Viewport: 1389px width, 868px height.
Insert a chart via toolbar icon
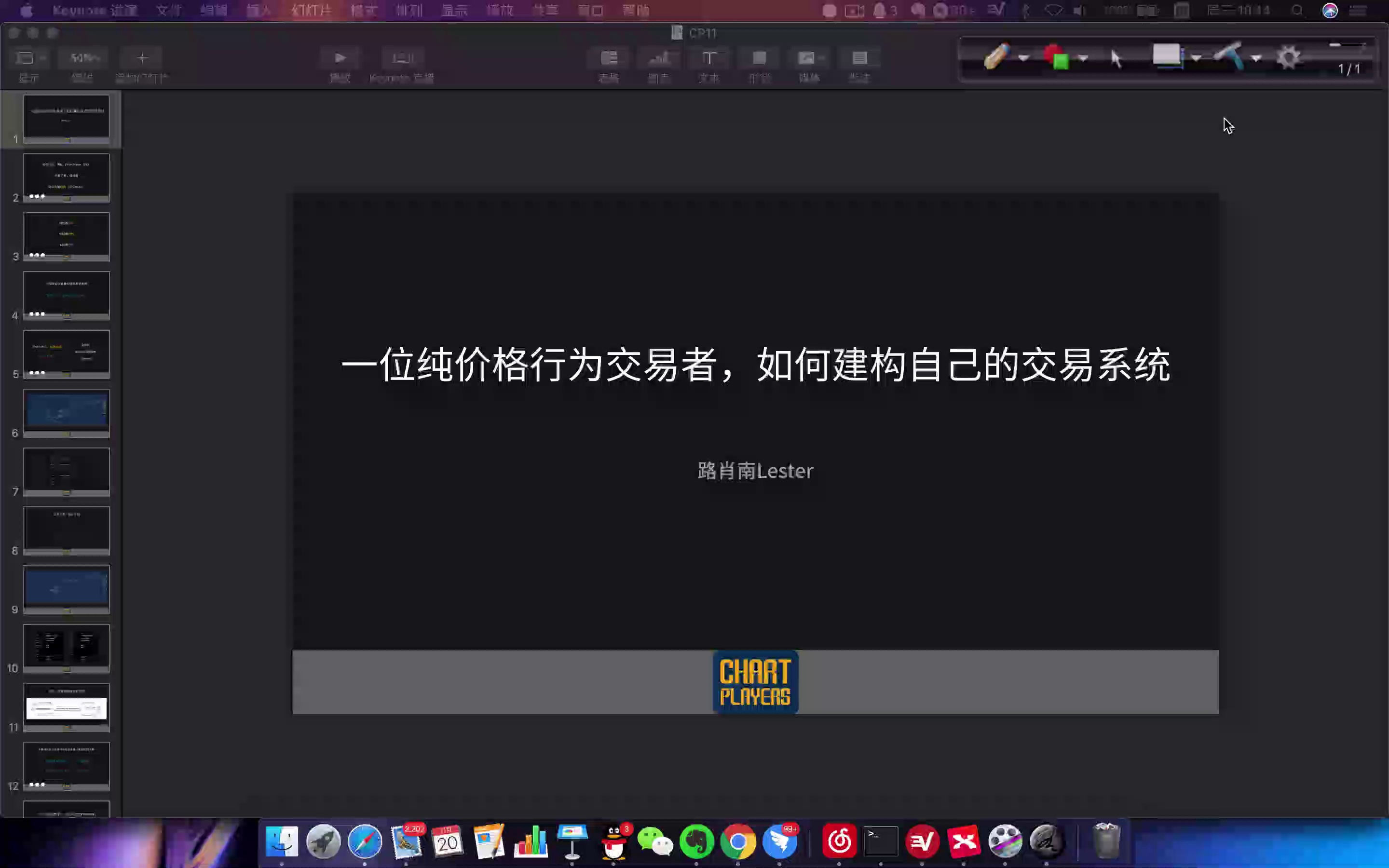pyautogui.click(x=659, y=58)
